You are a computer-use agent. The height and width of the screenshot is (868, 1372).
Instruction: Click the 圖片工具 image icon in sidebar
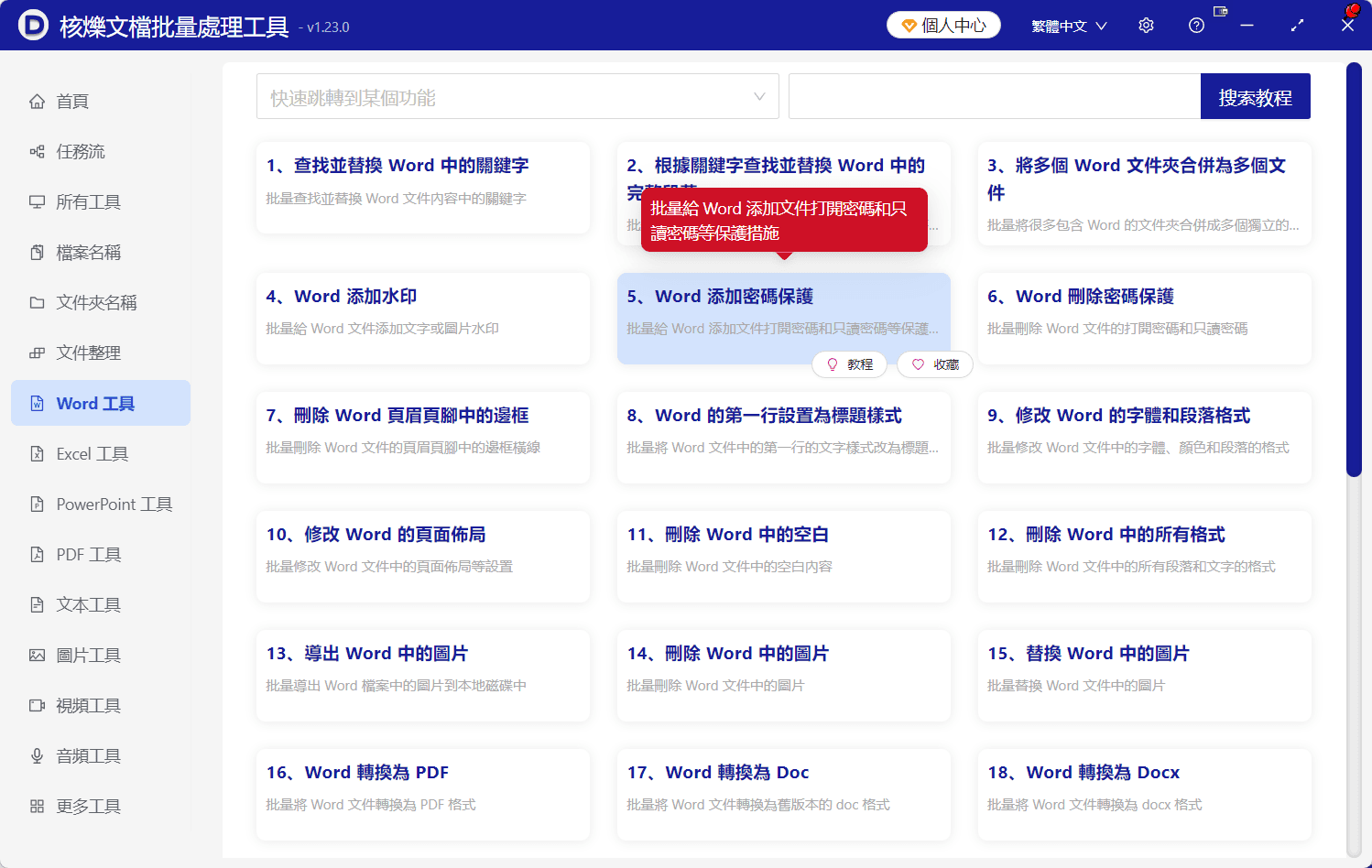(37, 655)
